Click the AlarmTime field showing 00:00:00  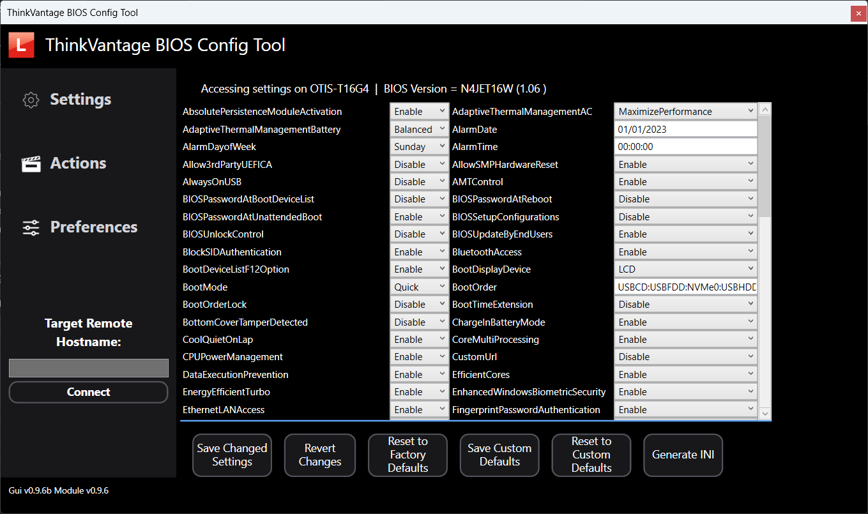(685, 147)
